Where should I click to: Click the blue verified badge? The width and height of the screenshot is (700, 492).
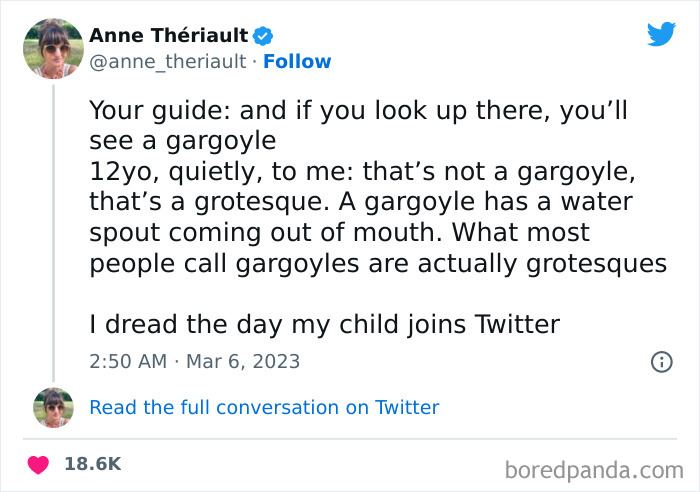click(263, 36)
